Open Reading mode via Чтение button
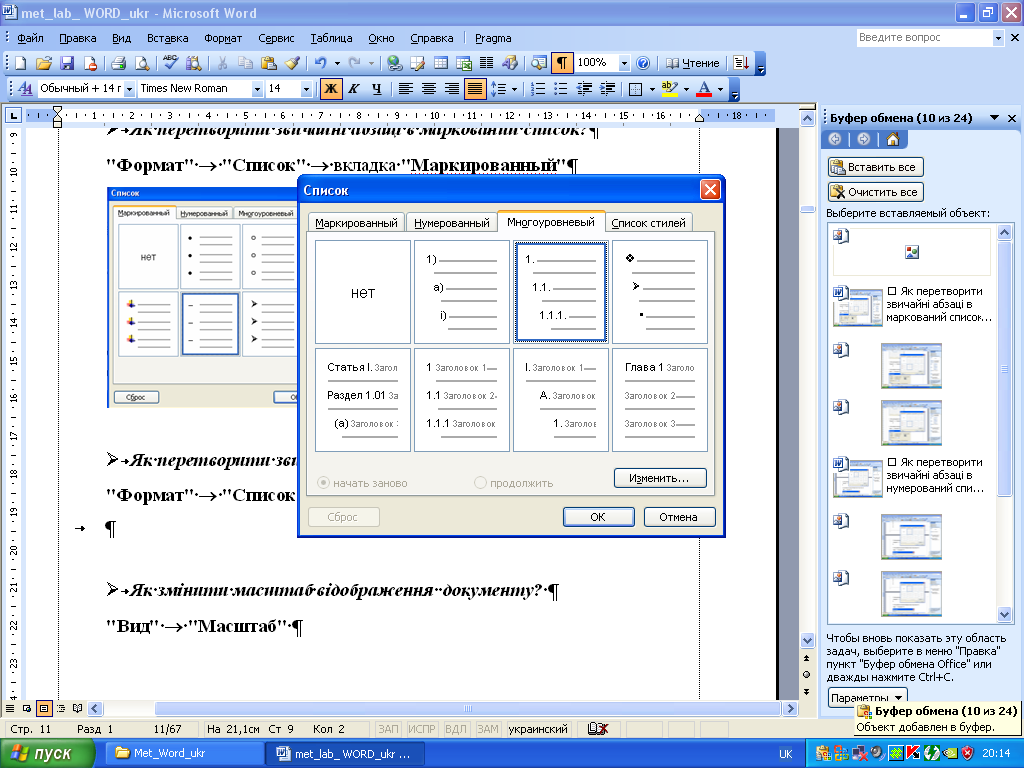 [693, 63]
